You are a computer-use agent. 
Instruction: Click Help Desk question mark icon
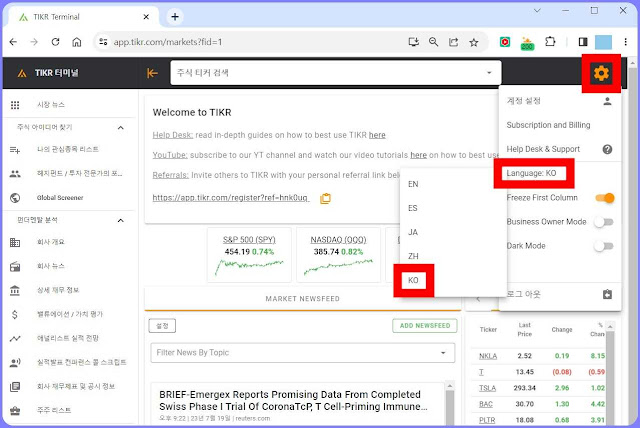pyautogui.click(x=607, y=149)
